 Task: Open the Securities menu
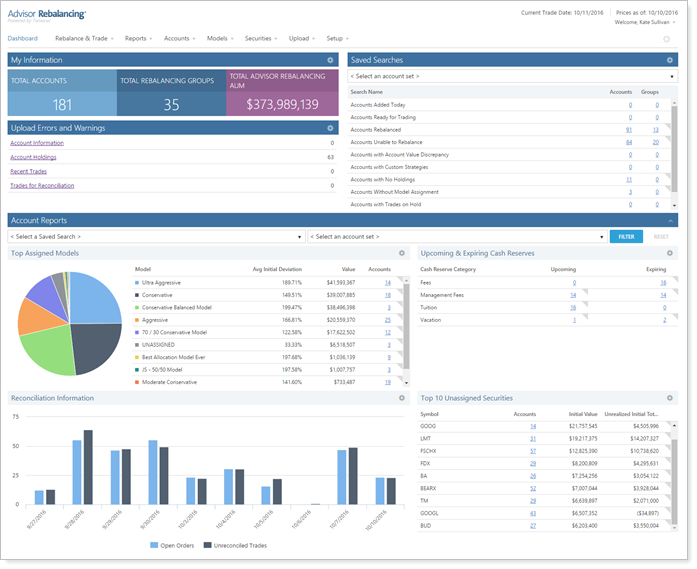[x=260, y=38]
